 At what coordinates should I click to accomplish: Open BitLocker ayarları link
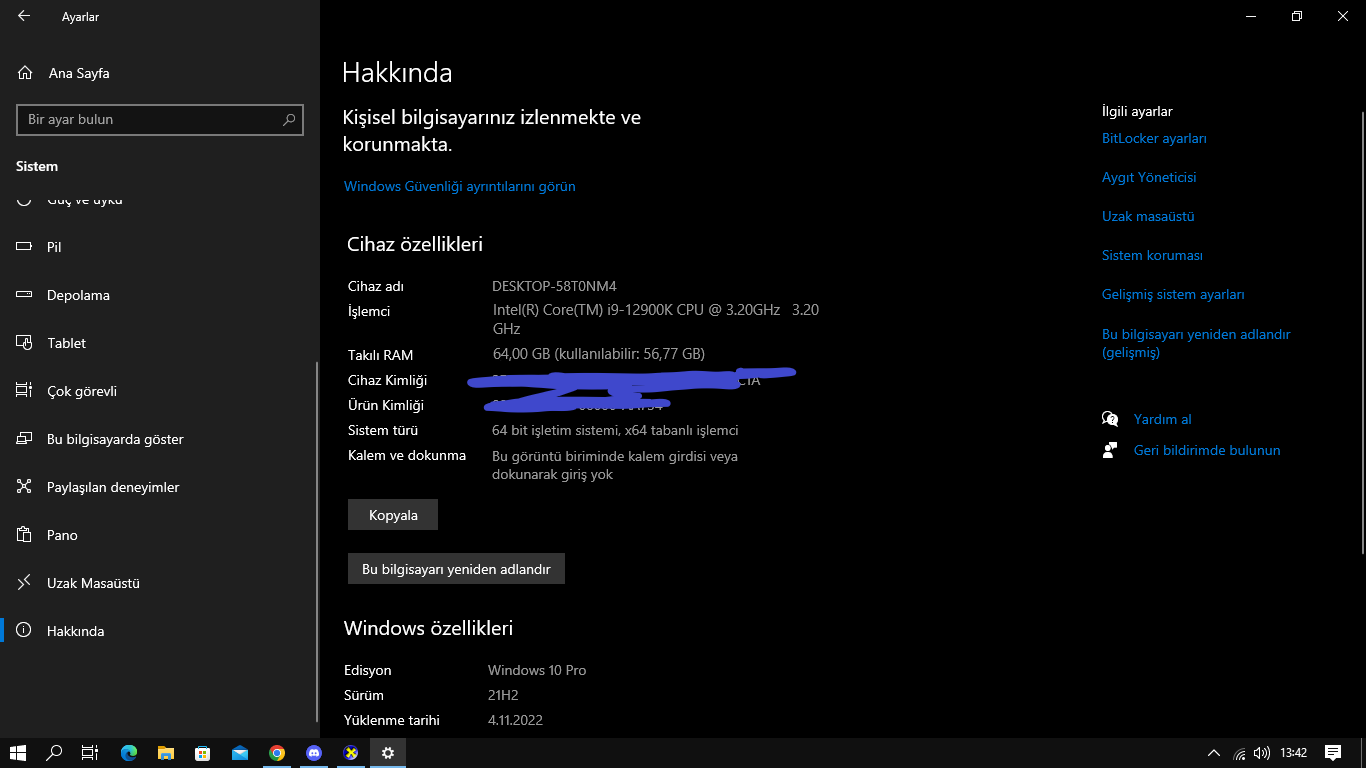point(1154,138)
